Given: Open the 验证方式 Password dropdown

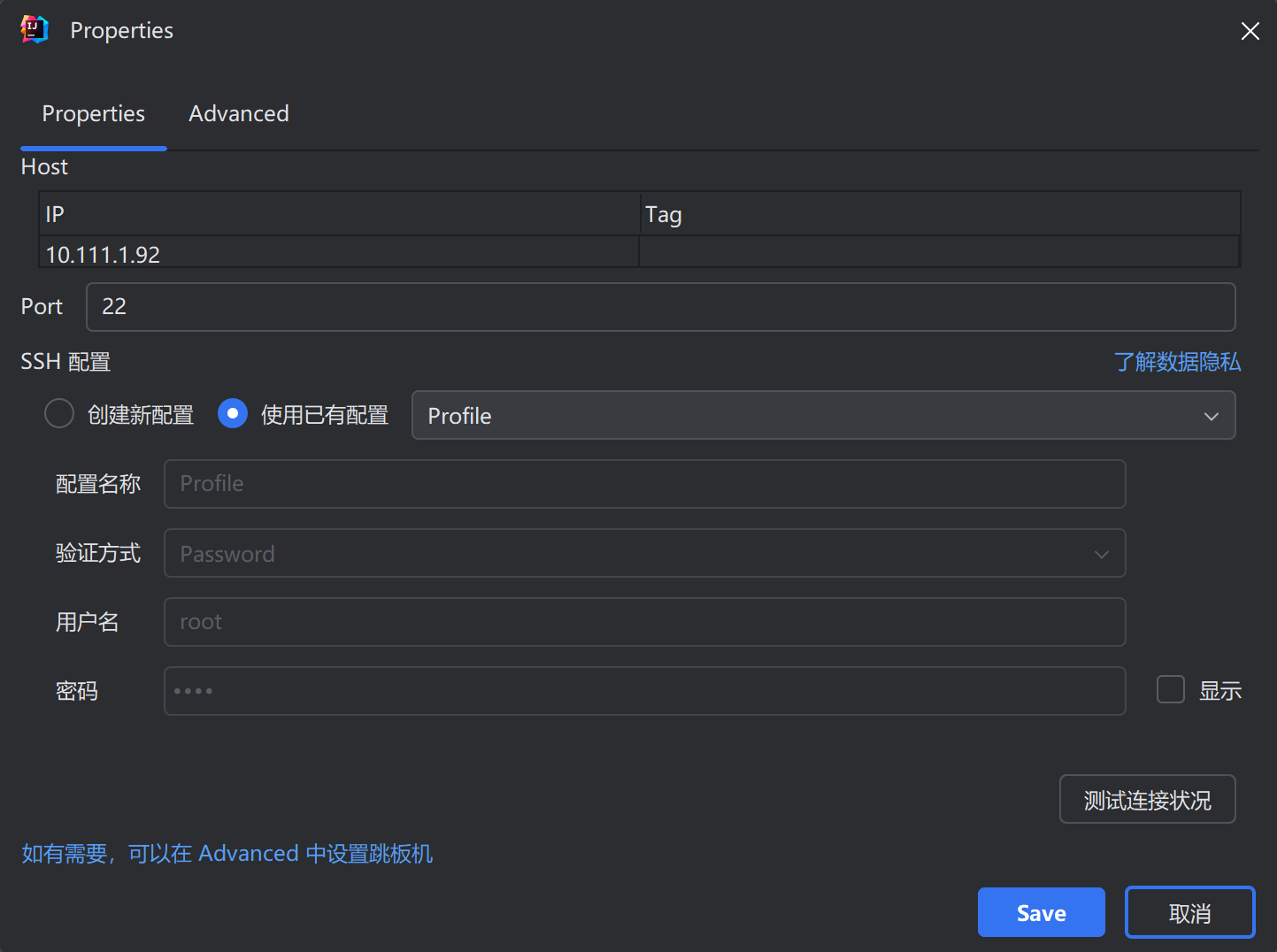Looking at the screenshot, I should tap(644, 553).
